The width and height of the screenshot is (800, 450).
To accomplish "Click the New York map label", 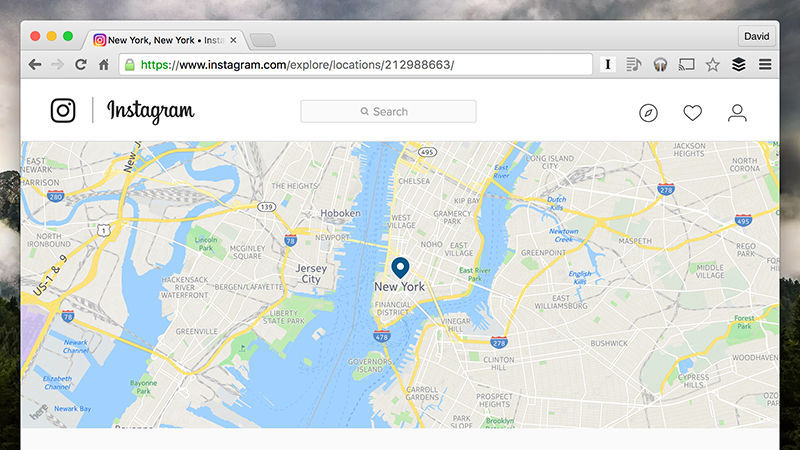I will [399, 287].
